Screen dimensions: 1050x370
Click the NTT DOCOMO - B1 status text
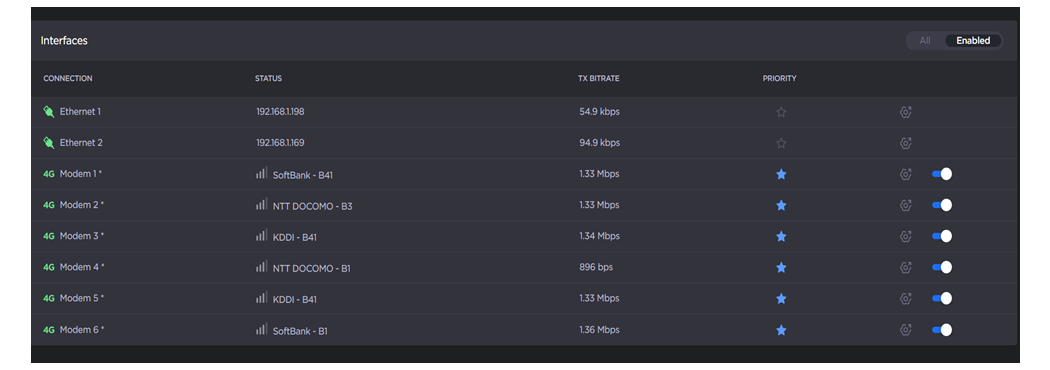tap(311, 269)
